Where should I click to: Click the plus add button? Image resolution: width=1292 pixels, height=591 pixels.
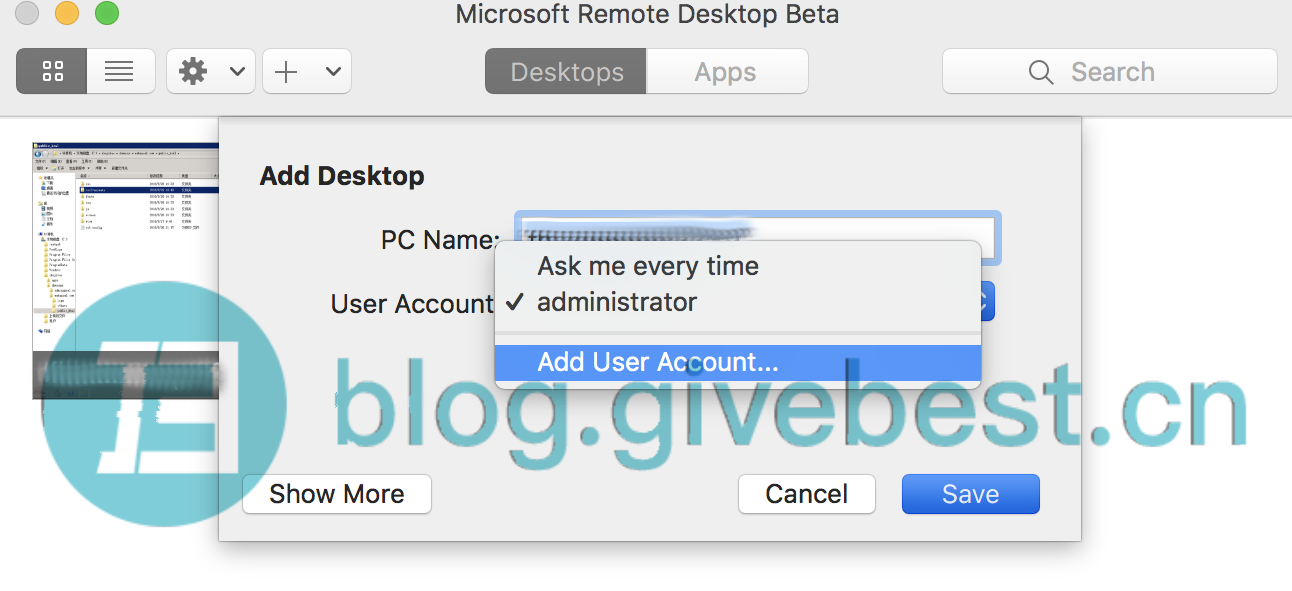287,71
